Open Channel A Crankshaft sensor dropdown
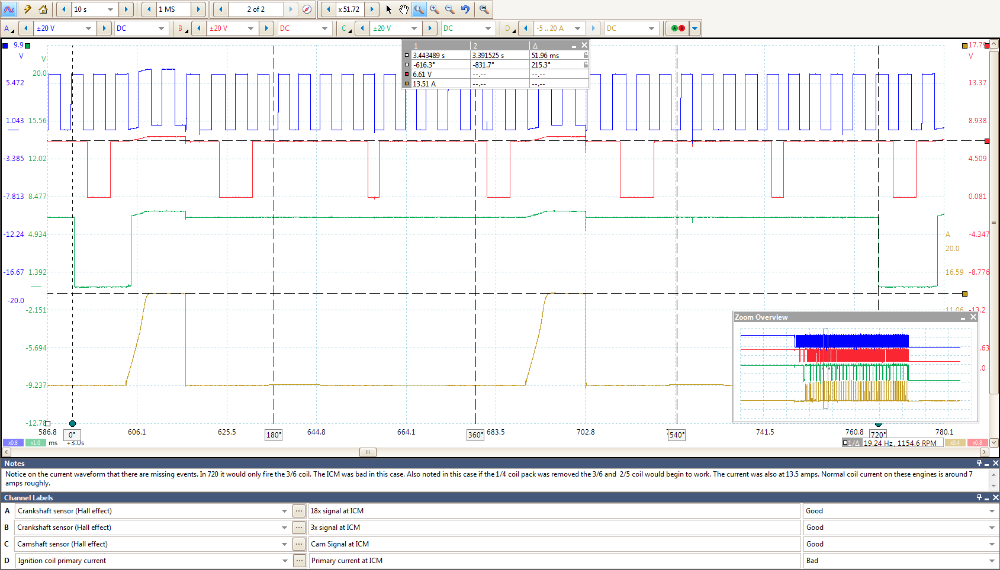The height and width of the screenshot is (570, 1000). pyautogui.click(x=283, y=510)
